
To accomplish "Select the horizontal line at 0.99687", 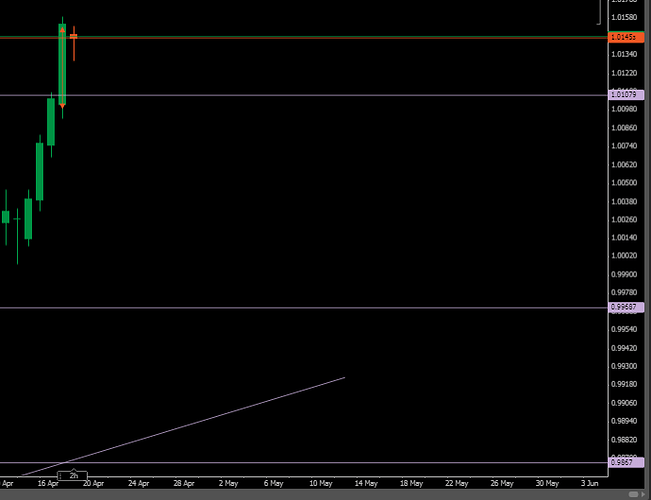I will (x=304, y=308).
